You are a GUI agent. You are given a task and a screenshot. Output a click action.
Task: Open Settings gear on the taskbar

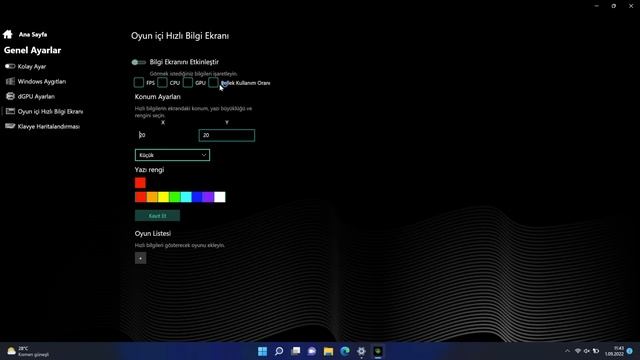[361, 351]
